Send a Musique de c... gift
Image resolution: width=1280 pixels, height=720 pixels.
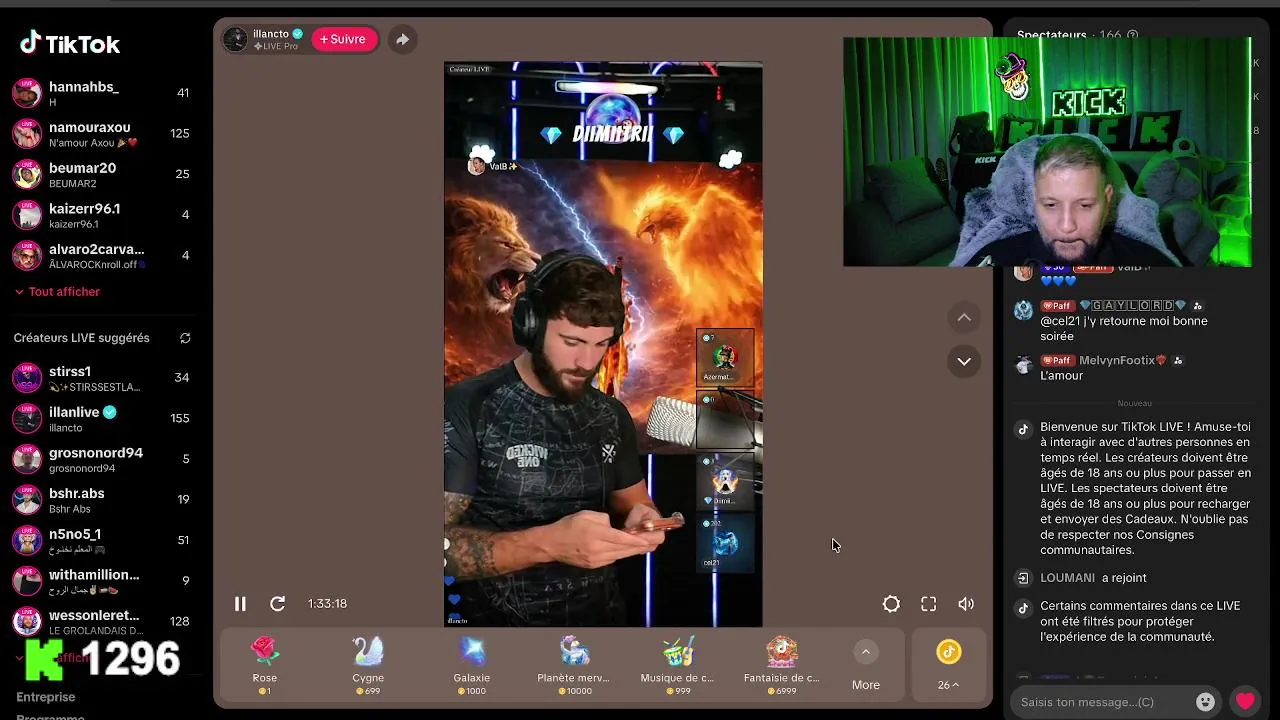(x=678, y=665)
